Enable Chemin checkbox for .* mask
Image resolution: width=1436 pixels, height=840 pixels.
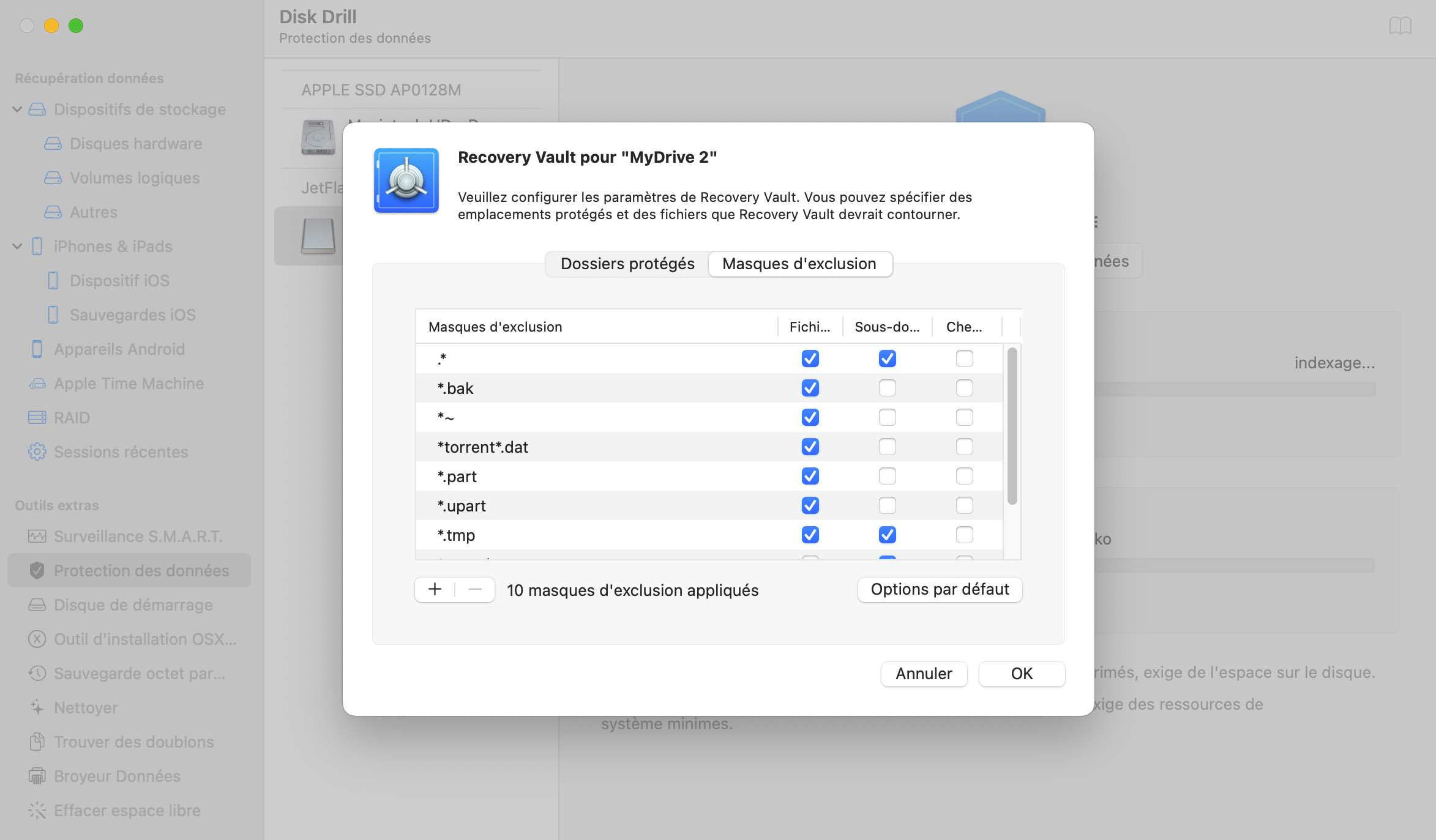tap(965, 359)
